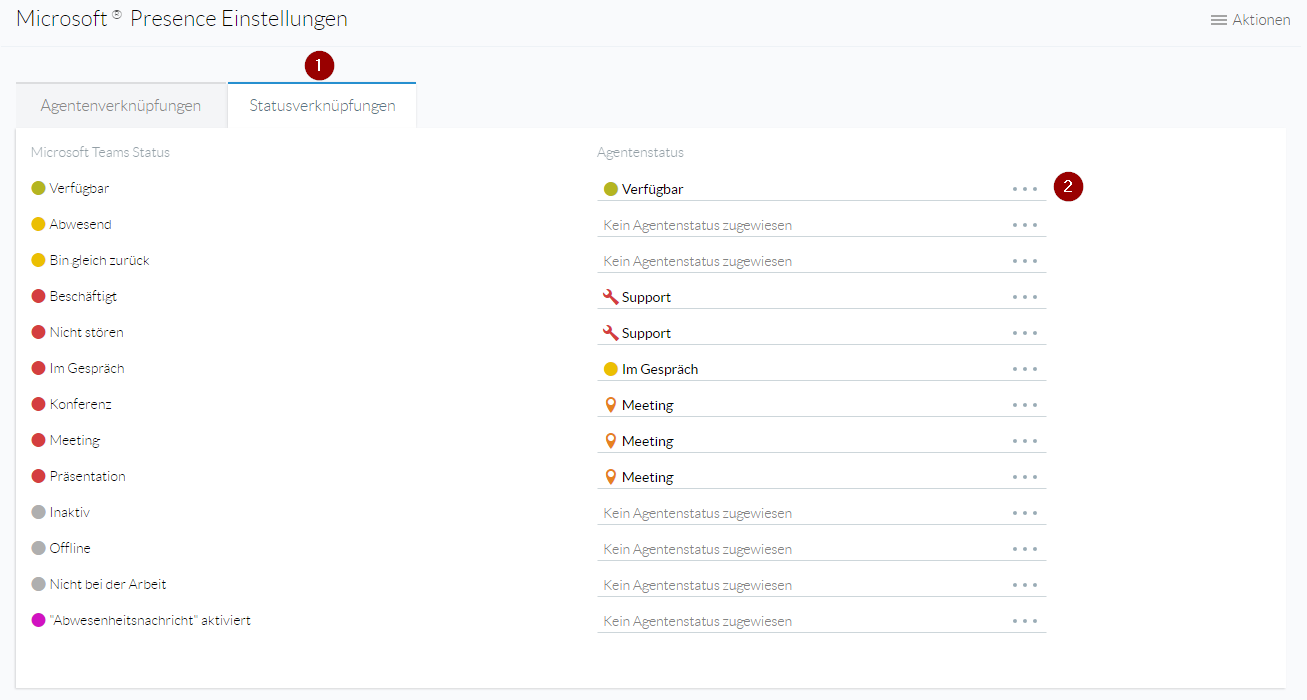Viewport: 1307px width, 700px height.
Task: Switch to the Agentenverknüpfungen tab
Action: point(121,105)
